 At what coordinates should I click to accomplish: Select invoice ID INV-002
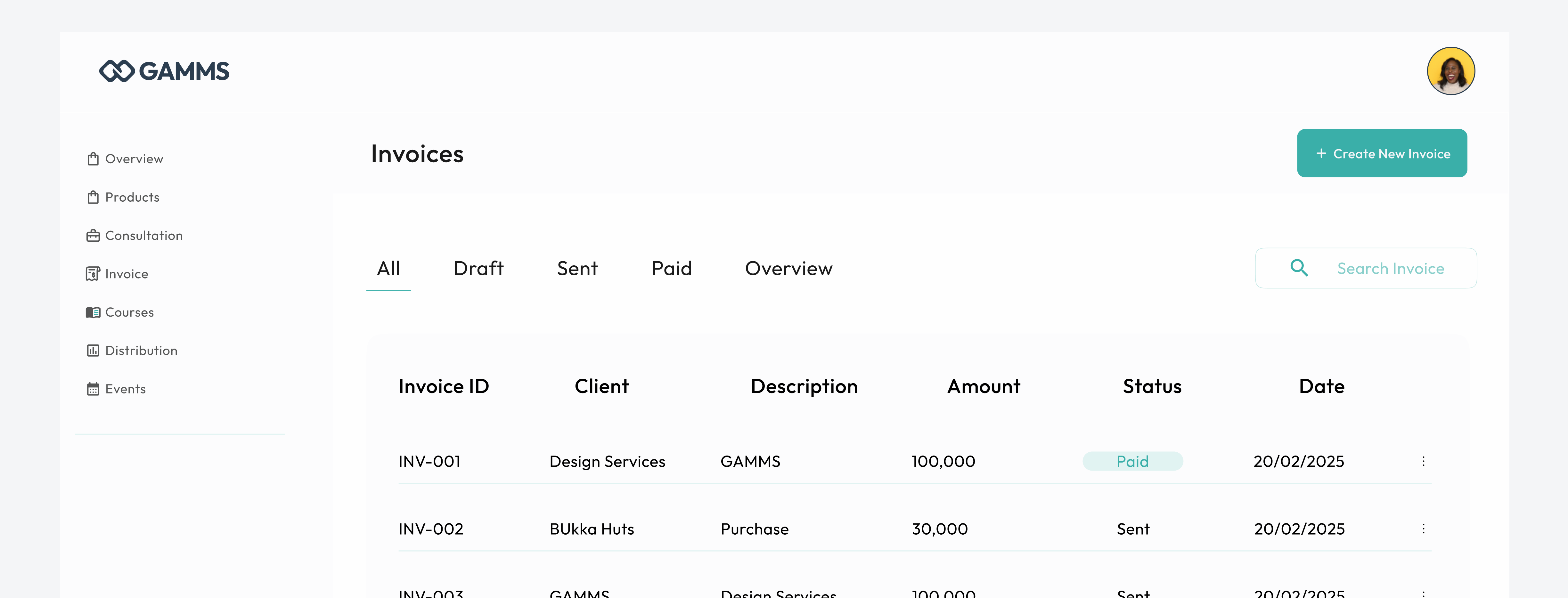coord(430,529)
